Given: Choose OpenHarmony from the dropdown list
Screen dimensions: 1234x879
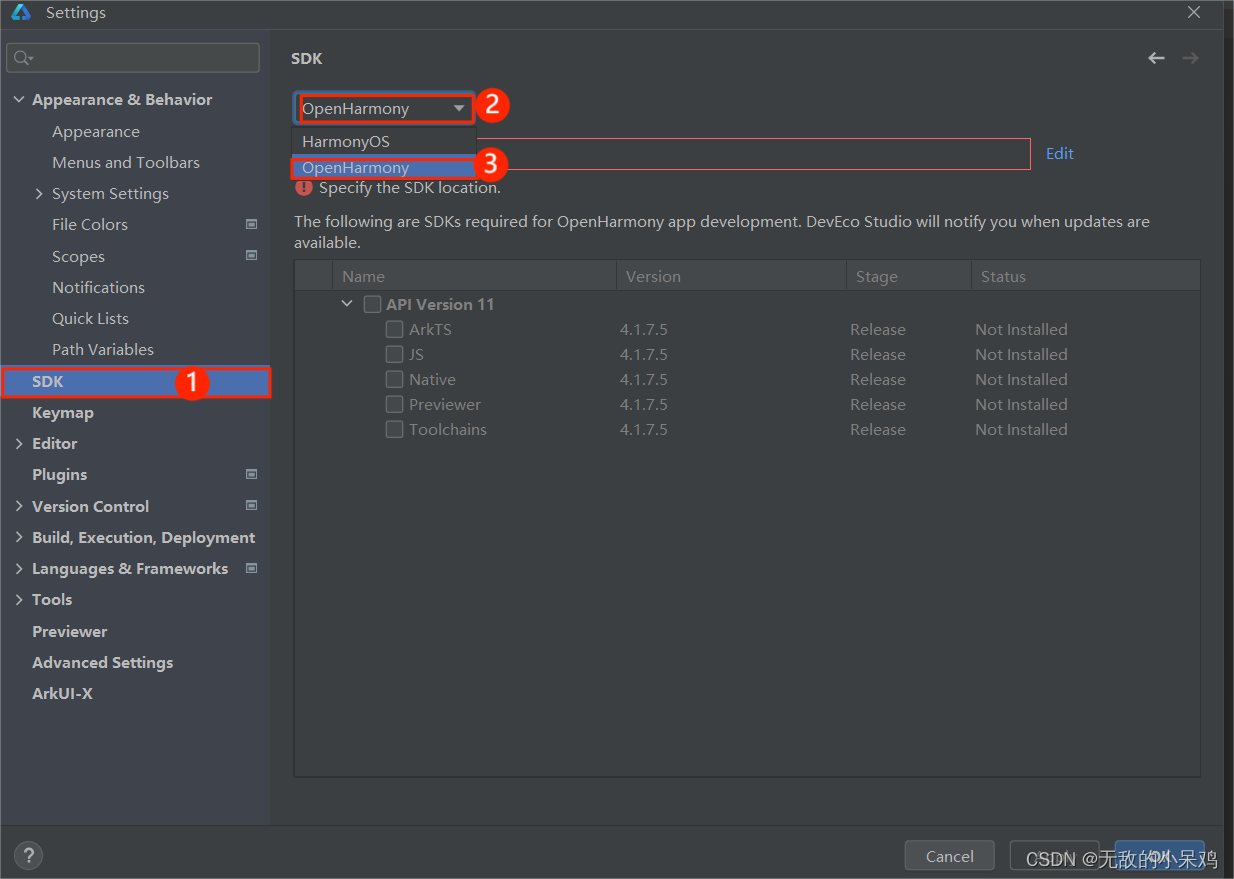Looking at the screenshot, I should pos(384,168).
